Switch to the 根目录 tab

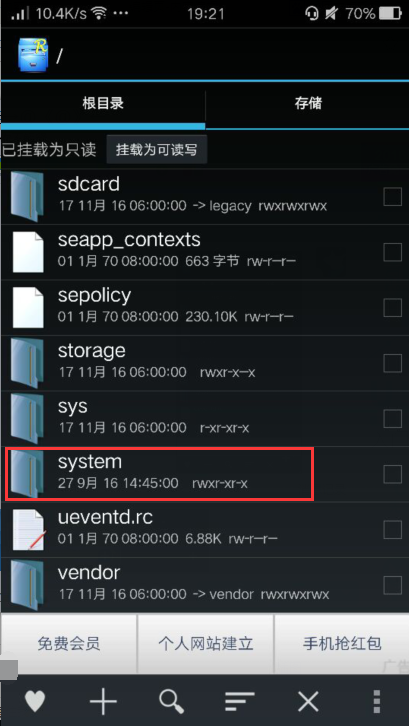(103, 103)
